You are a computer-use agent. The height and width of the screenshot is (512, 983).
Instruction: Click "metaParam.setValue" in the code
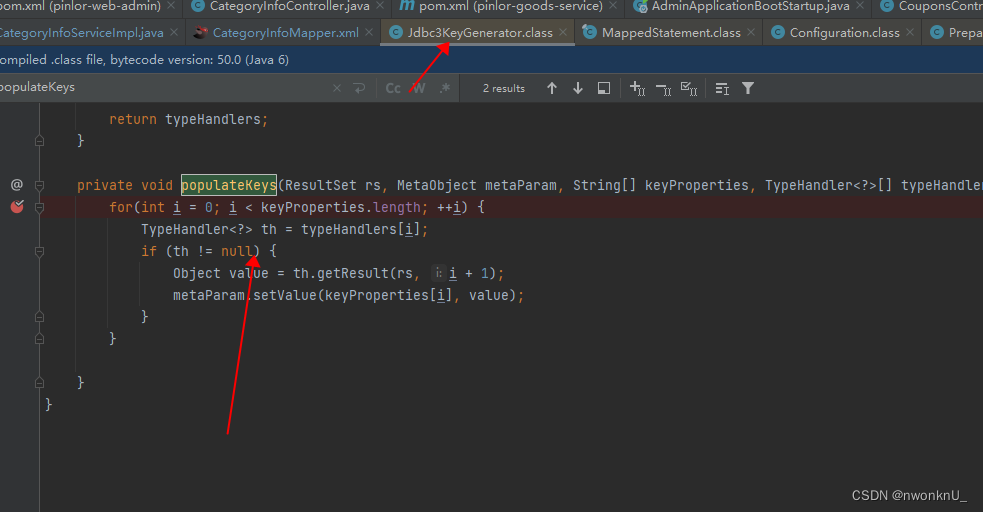(x=245, y=295)
